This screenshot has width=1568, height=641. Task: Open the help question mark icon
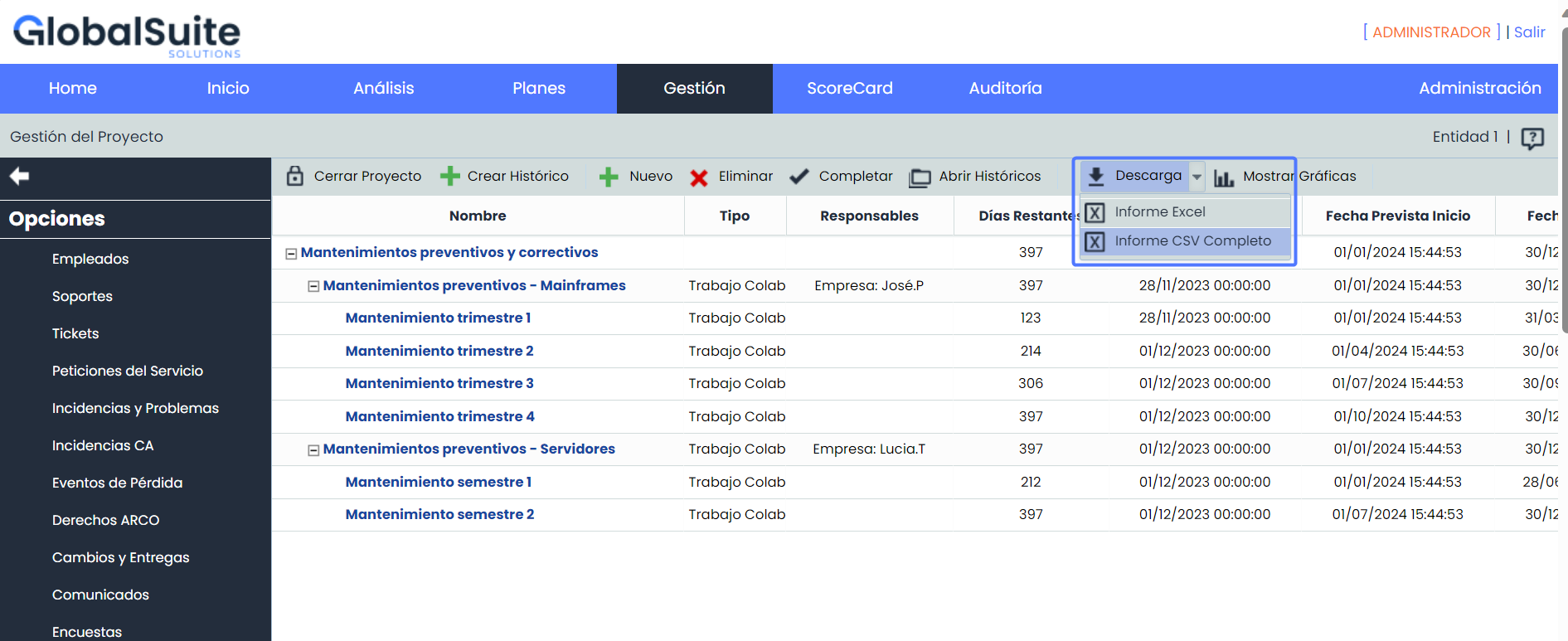(1532, 138)
